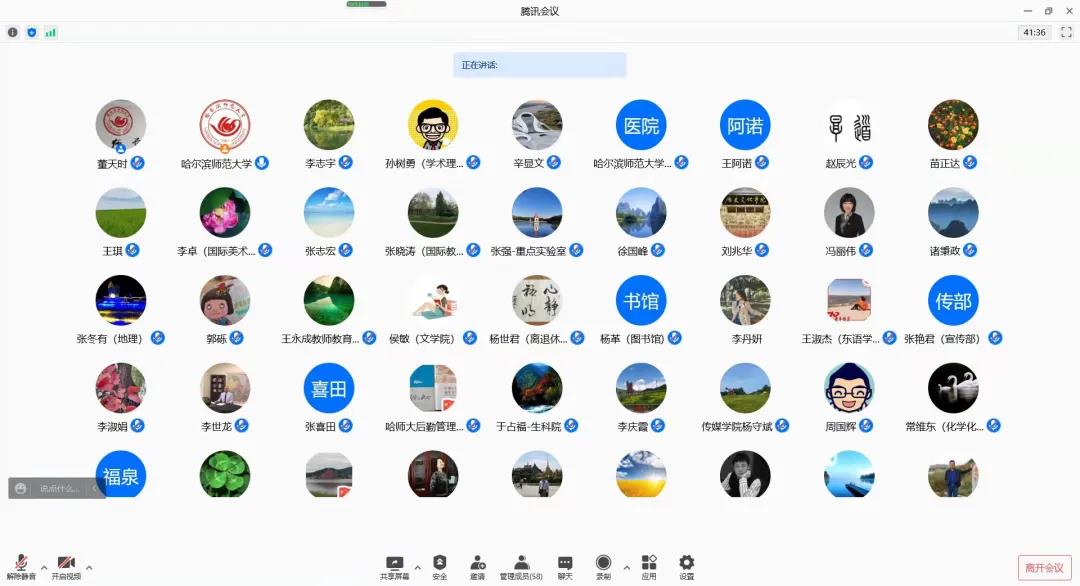Expand the arrow beside 共享屏幕

[x=418, y=567]
